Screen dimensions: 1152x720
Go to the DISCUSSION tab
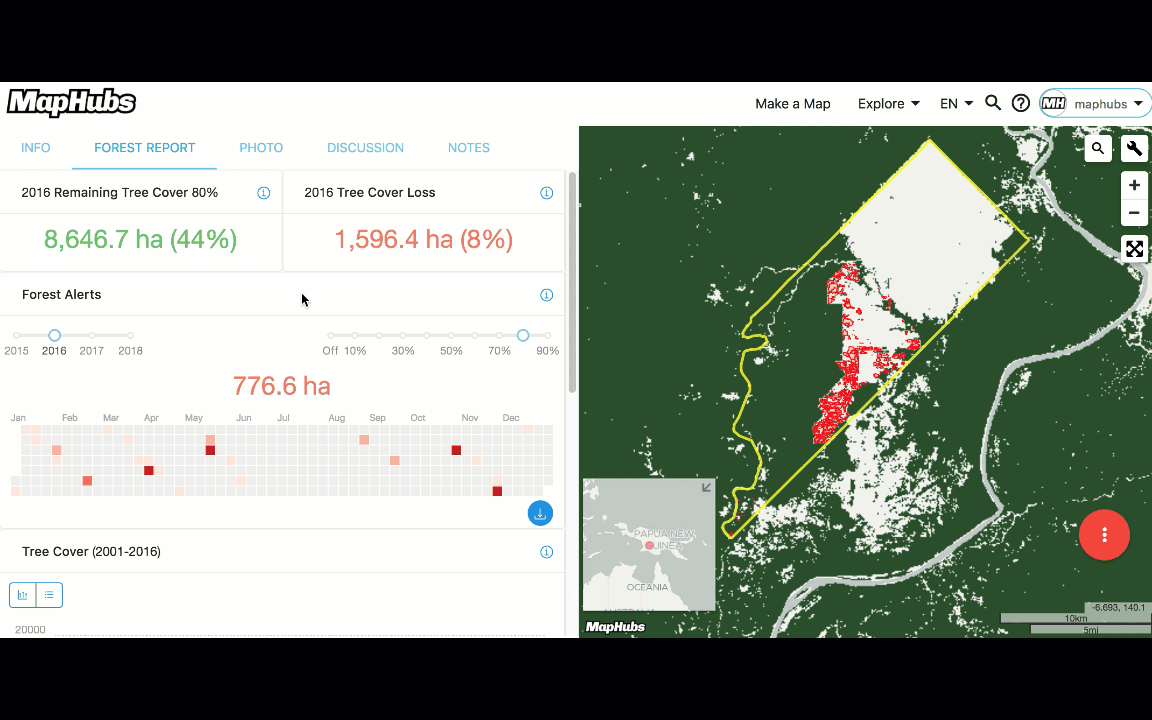tap(365, 148)
